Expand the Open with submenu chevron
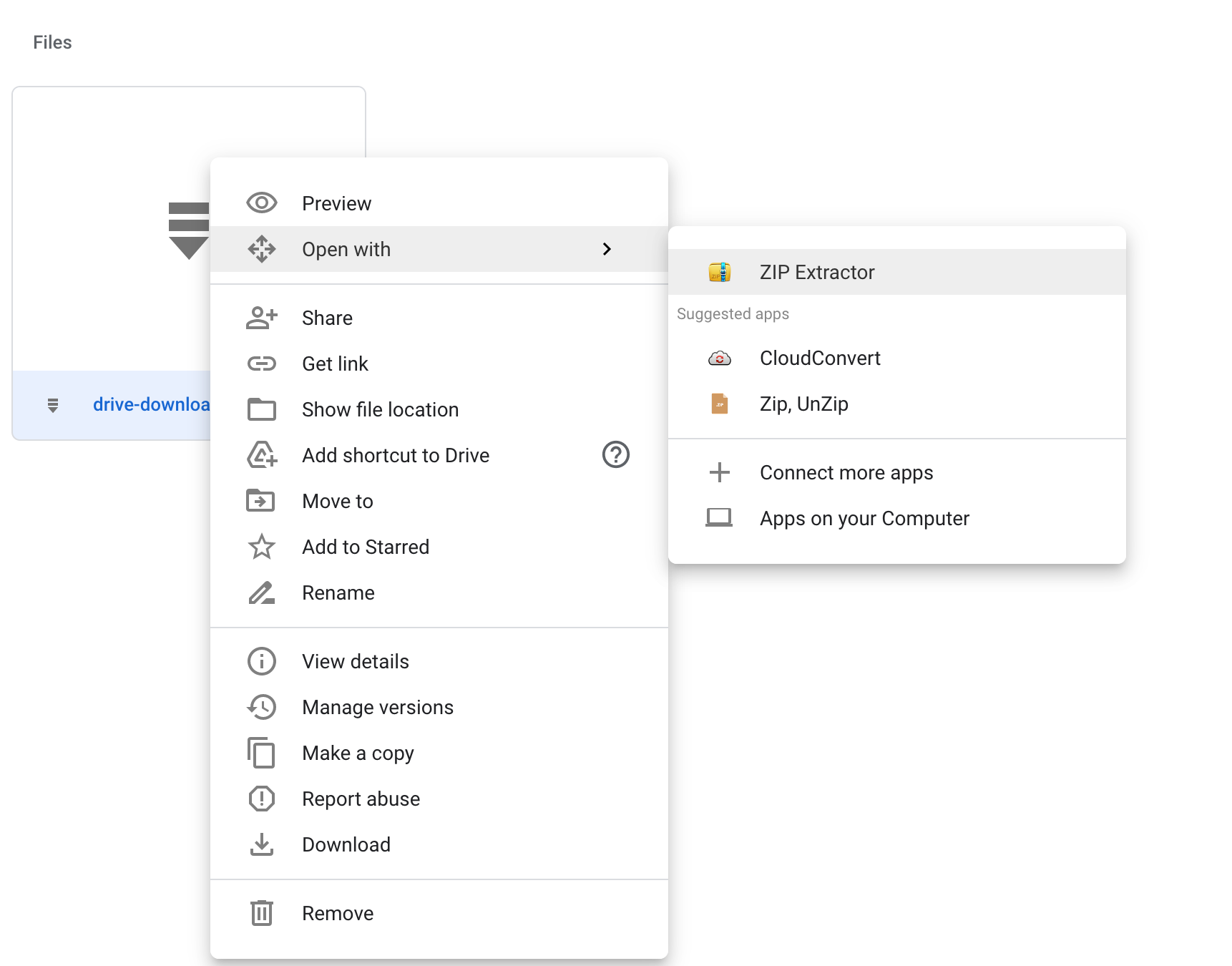This screenshot has width=1232, height=966. pyautogui.click(x=607, y=249)
